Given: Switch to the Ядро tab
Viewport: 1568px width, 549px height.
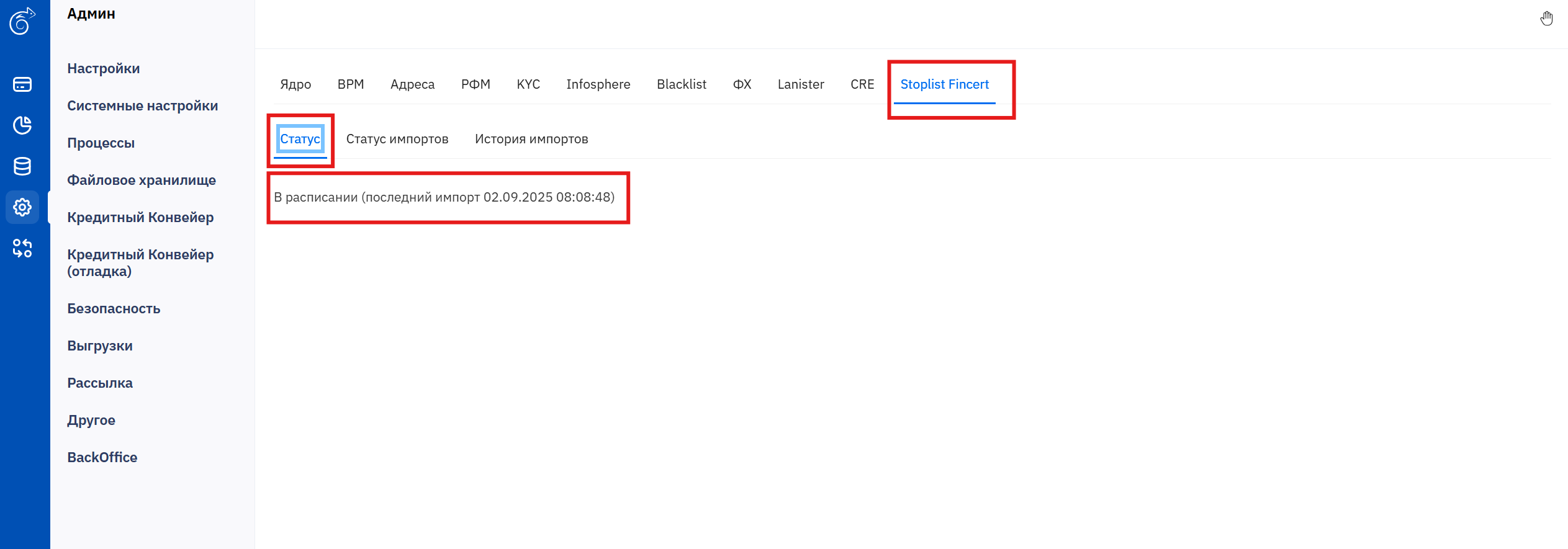Looking at the screenshot, I should point(295,84).
